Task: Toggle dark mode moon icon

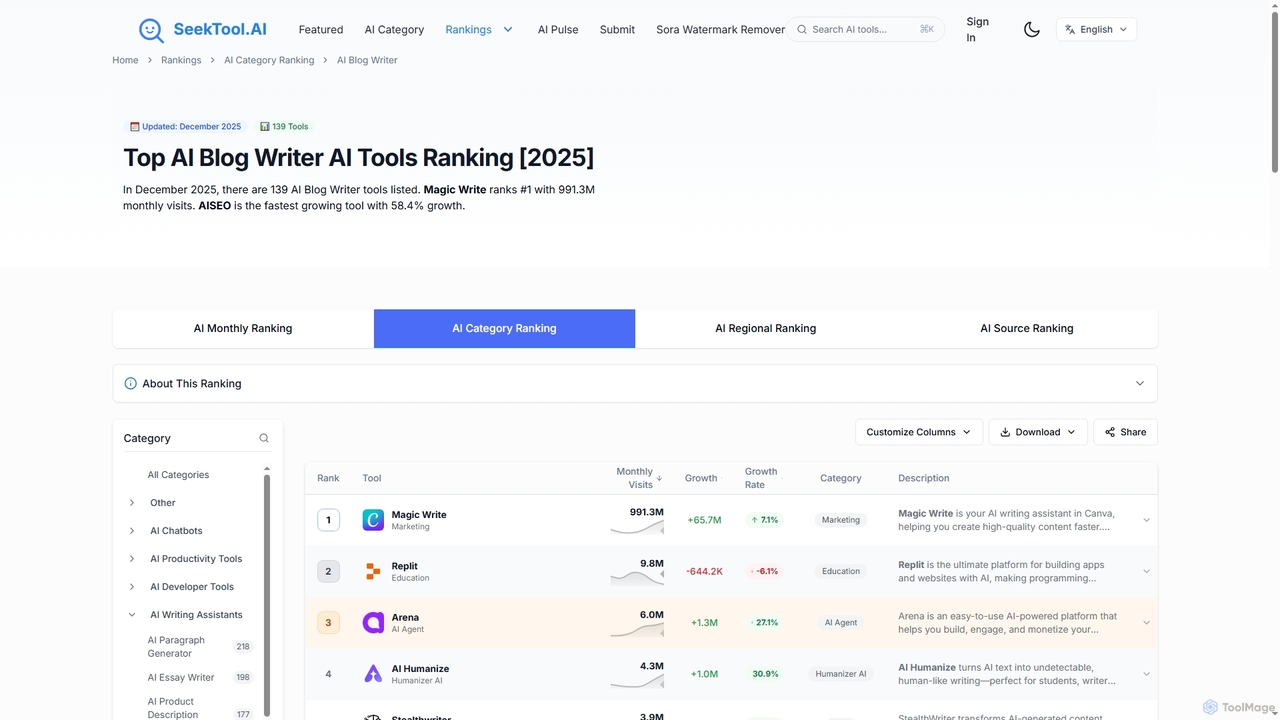Action: 1032,30
